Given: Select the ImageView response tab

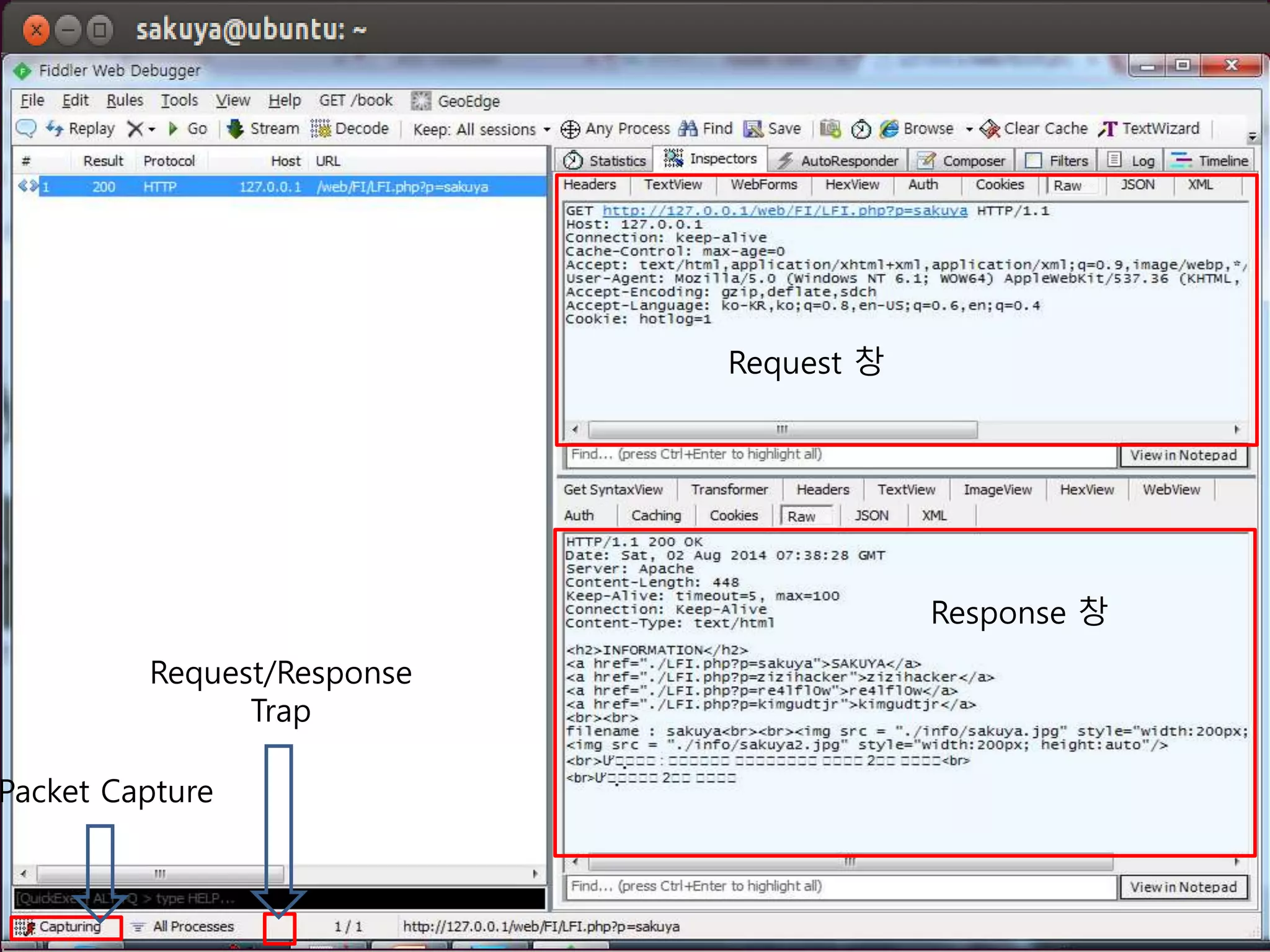Looking at the screenshot, I should 997,490.
